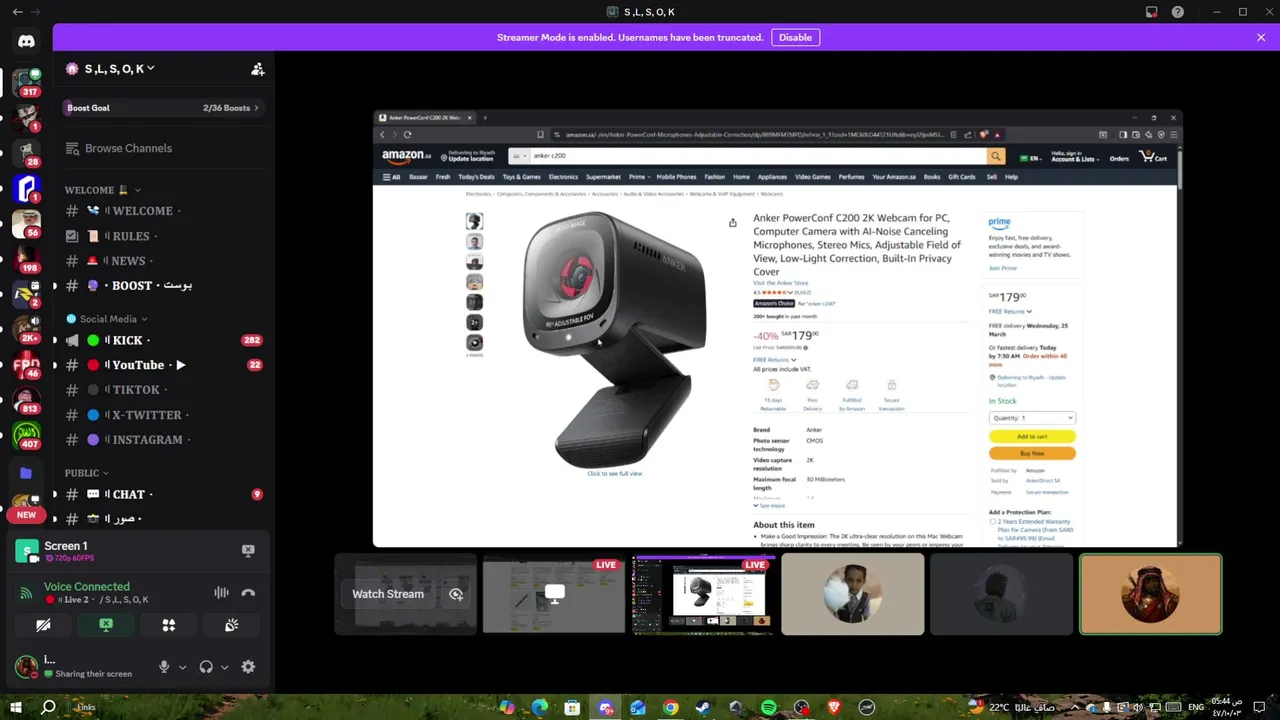Open headphone output options chevron
Viewport: 1280px width, 720px height.
pos(224,667)
